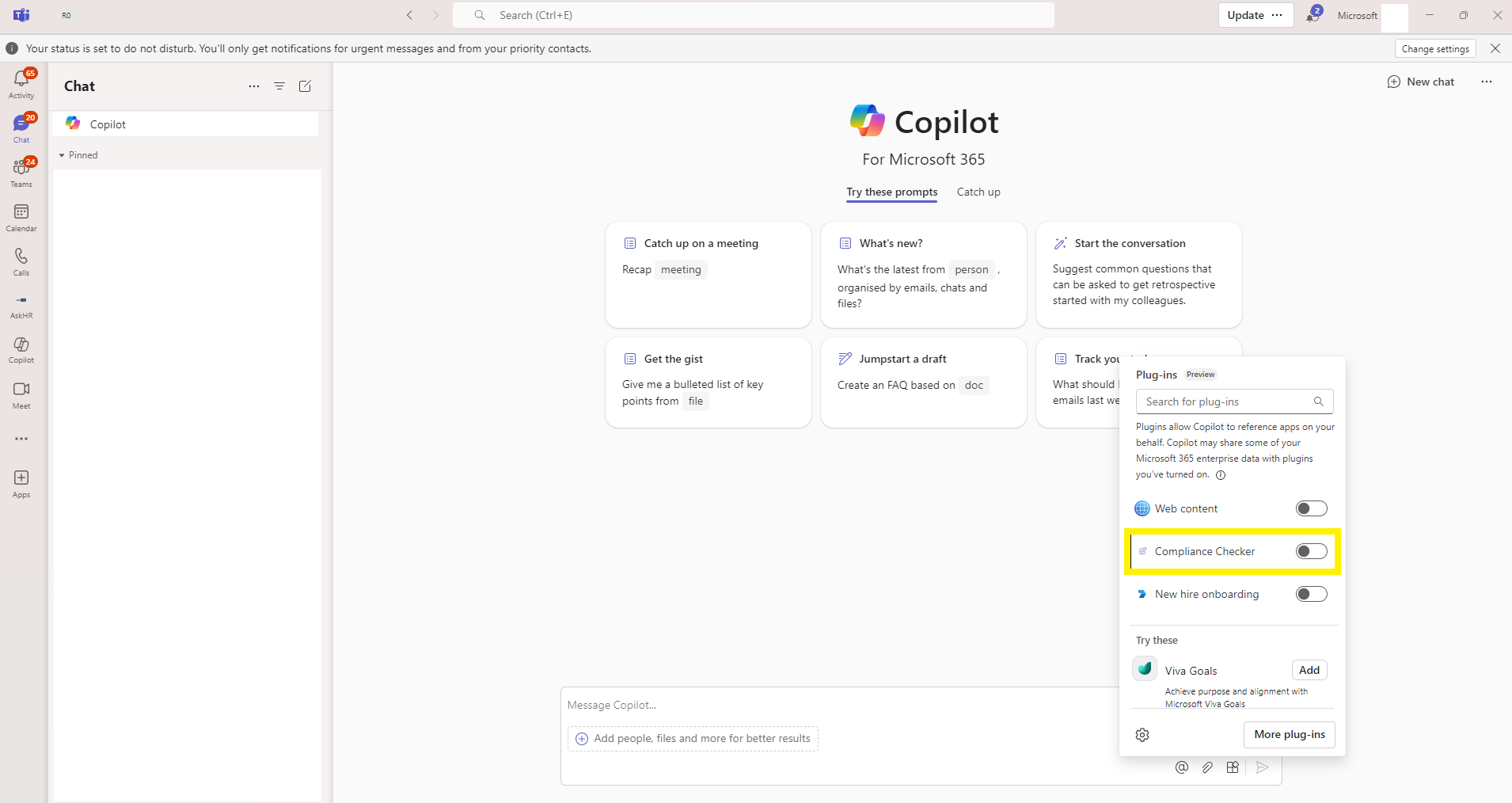Viewport: 1512px width, 803px height.
Task: Toggle the Web content plug-in
Action: coord(1311,508)
